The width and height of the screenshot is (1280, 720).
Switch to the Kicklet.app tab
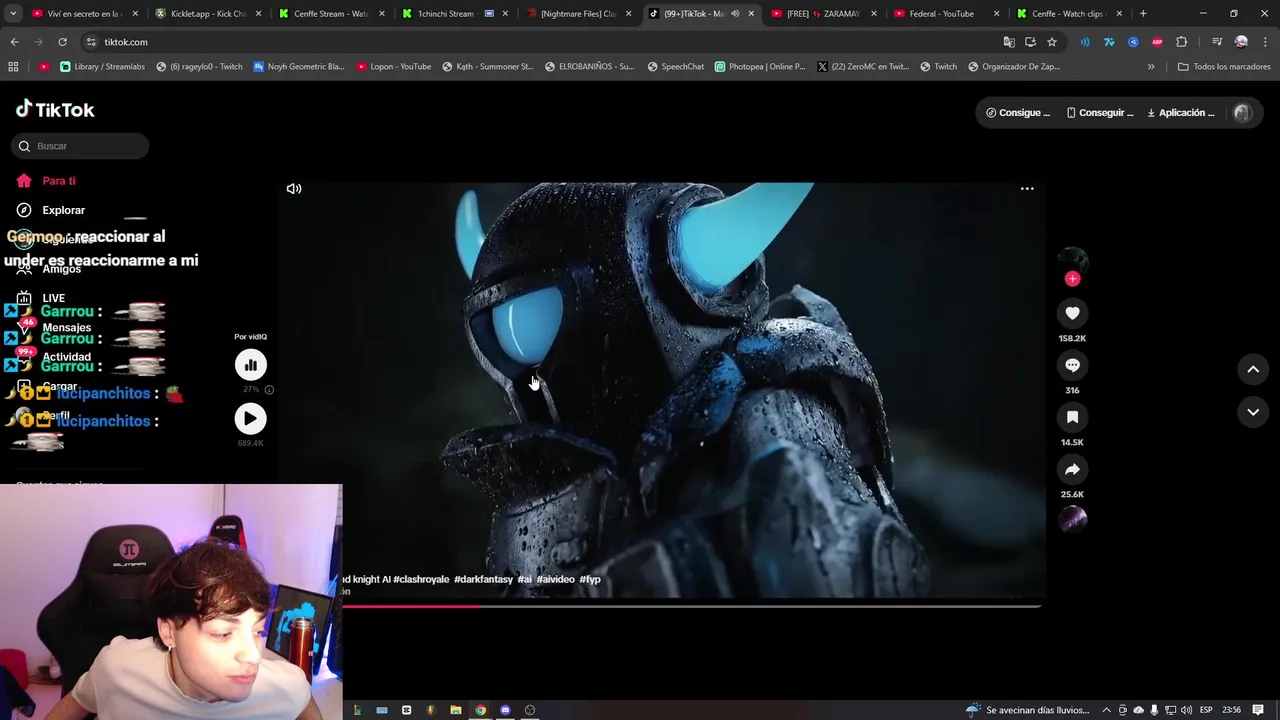click(209, 14)
